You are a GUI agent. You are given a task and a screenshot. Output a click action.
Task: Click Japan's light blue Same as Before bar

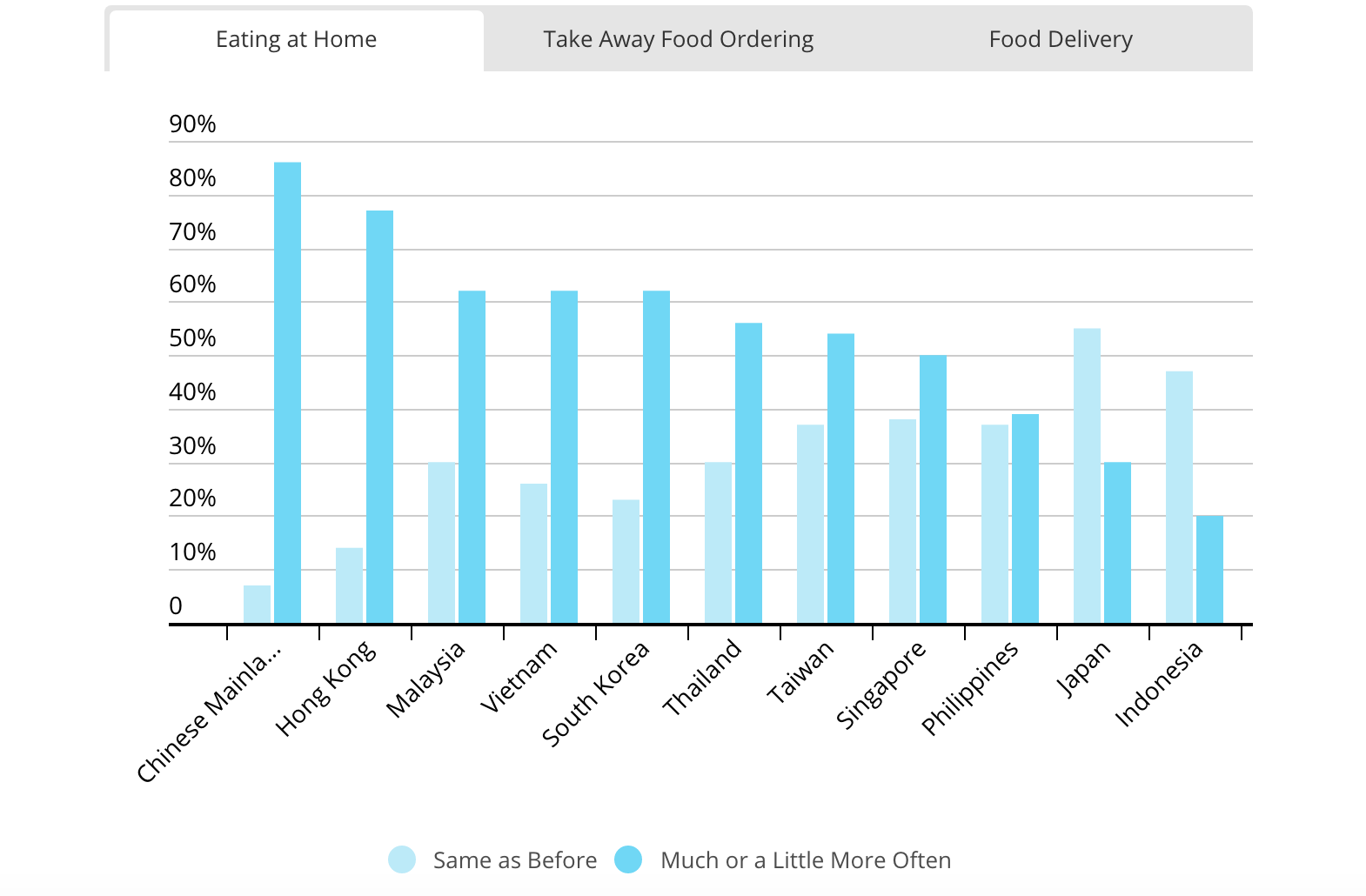tap(1087, 475)
